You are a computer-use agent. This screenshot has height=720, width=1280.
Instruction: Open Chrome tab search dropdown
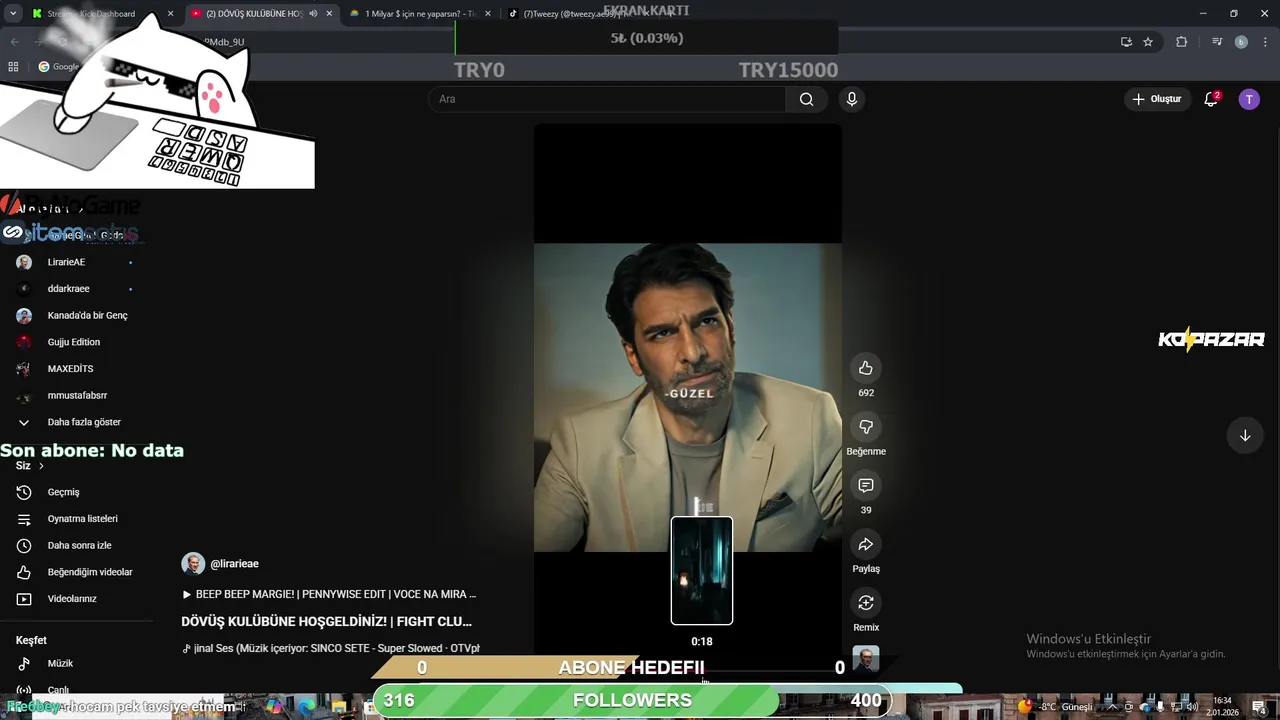pyautogui.click(x=13, y=14)
